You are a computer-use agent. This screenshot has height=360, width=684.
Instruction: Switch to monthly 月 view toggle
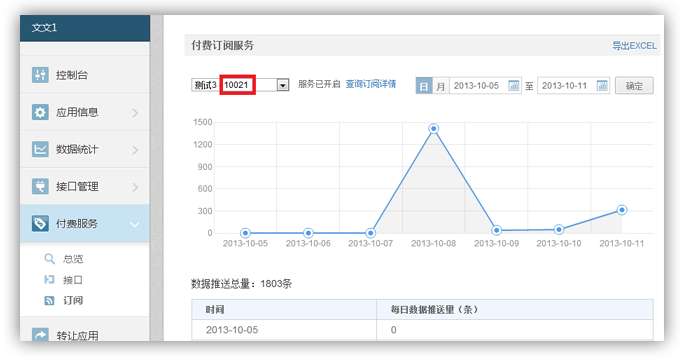[441, 86]
